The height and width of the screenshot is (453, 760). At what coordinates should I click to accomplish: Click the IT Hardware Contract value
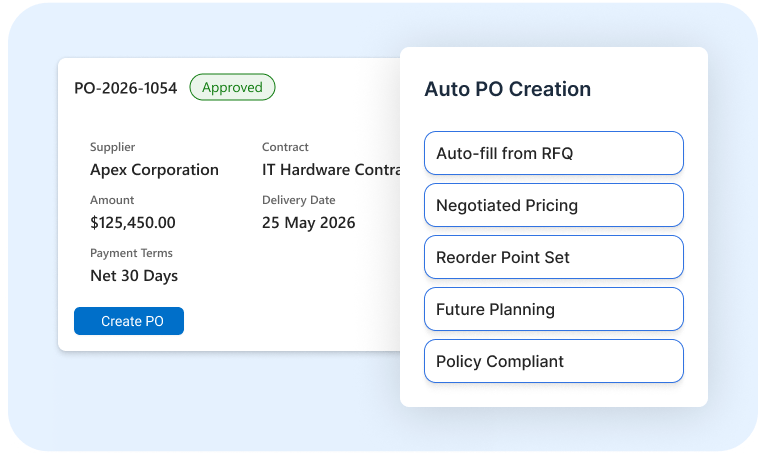331,170
